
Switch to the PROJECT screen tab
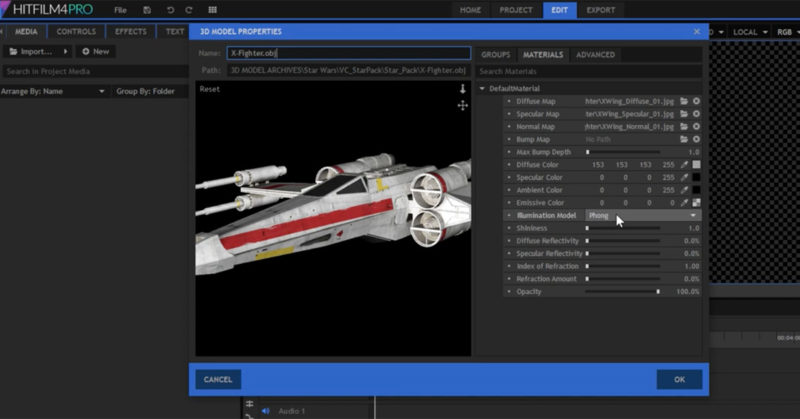coord(516,10)
